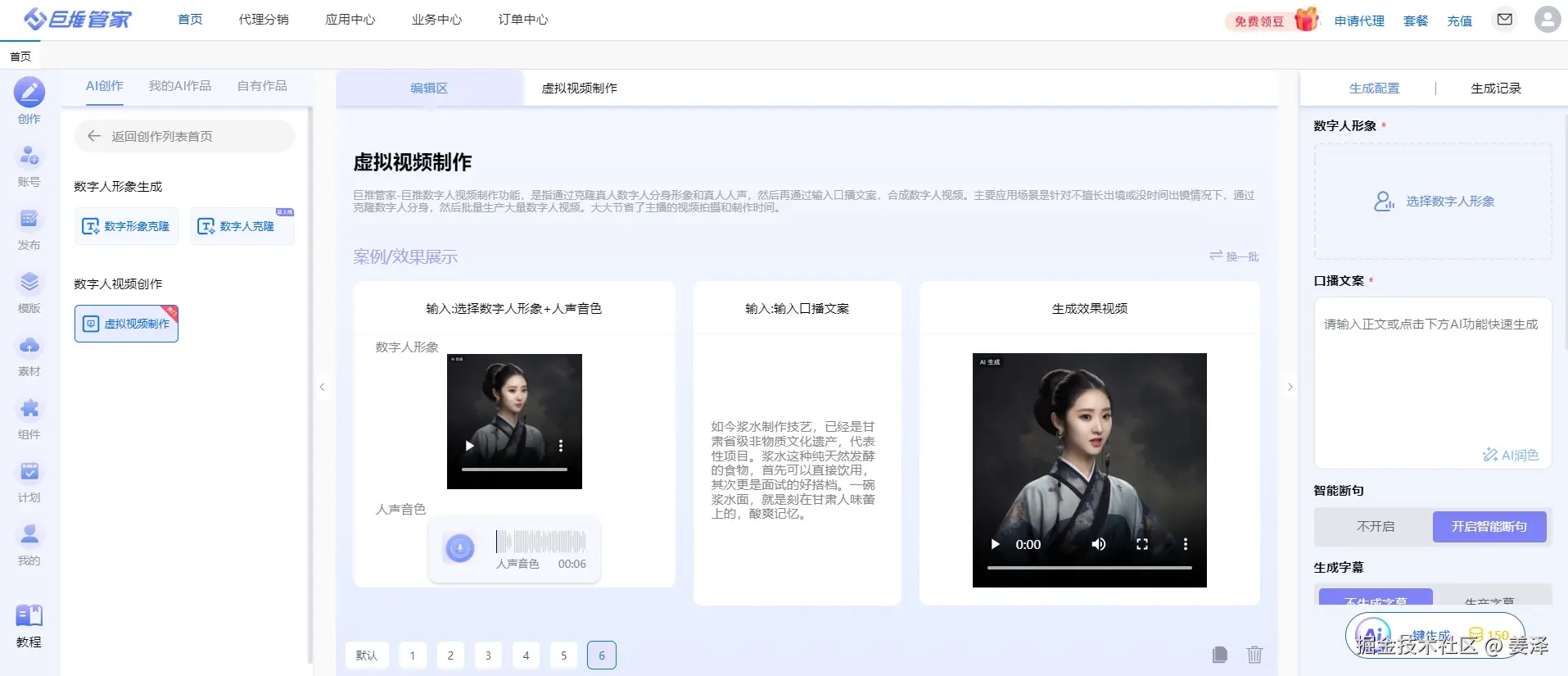Collapse the left panel arrow
The width and height of the screenshot is (1568, 676).
coord(322,387)
